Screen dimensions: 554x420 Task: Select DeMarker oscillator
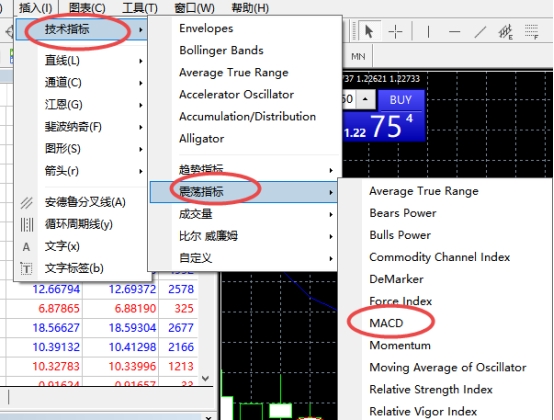[x=396, y=279]
